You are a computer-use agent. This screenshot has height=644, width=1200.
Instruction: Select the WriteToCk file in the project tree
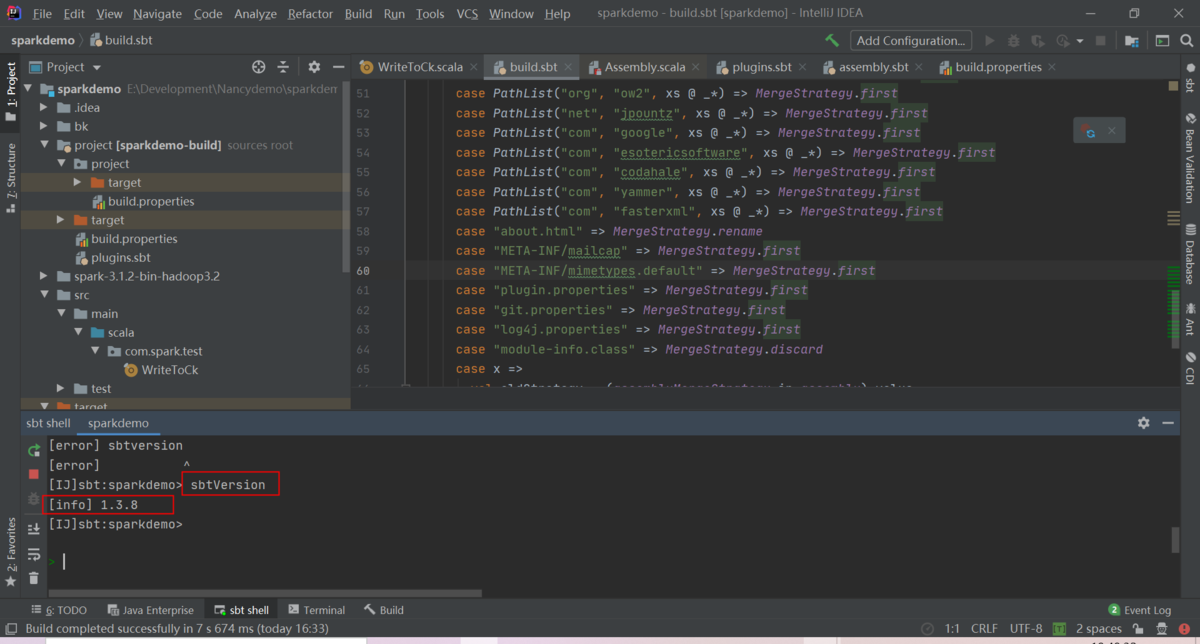coord(170,370)
